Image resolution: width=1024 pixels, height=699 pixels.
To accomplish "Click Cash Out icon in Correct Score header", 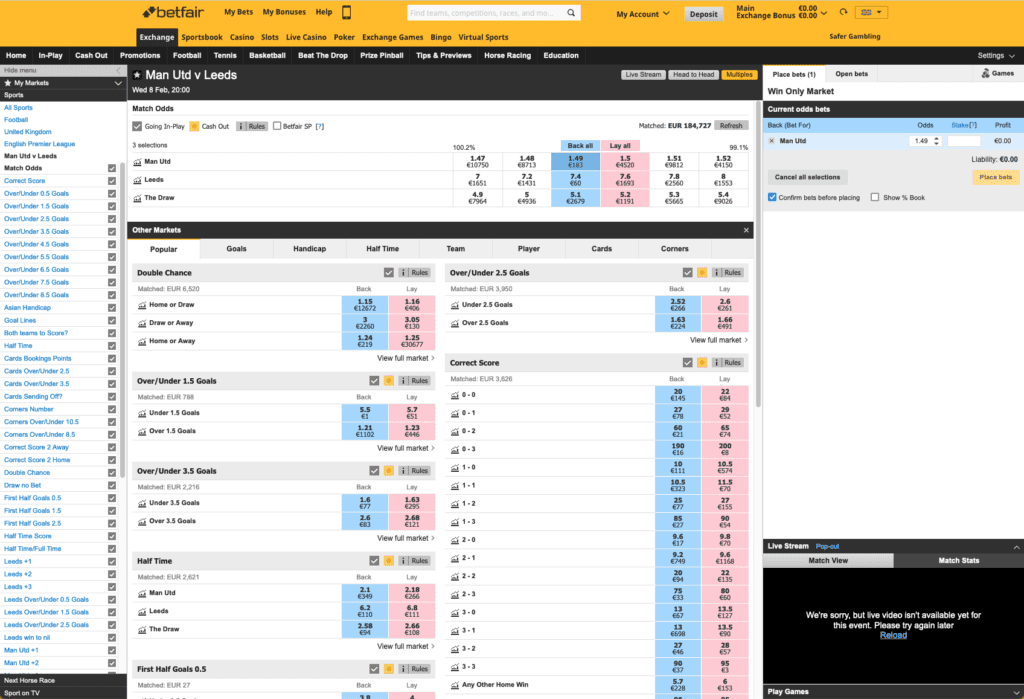I will click(702, 363).
